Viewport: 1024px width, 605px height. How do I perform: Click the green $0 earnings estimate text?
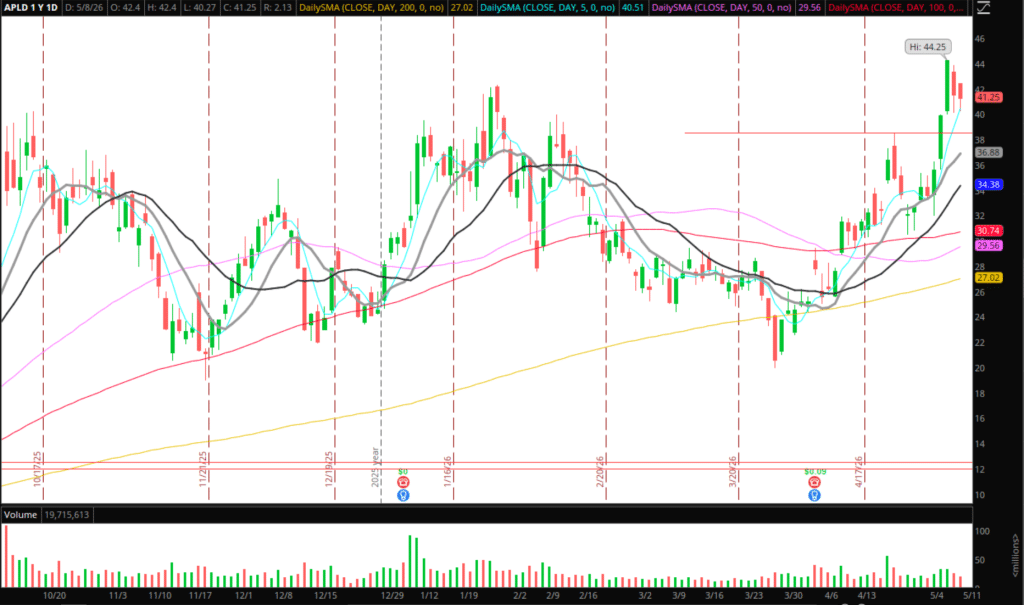click(403, 471)
